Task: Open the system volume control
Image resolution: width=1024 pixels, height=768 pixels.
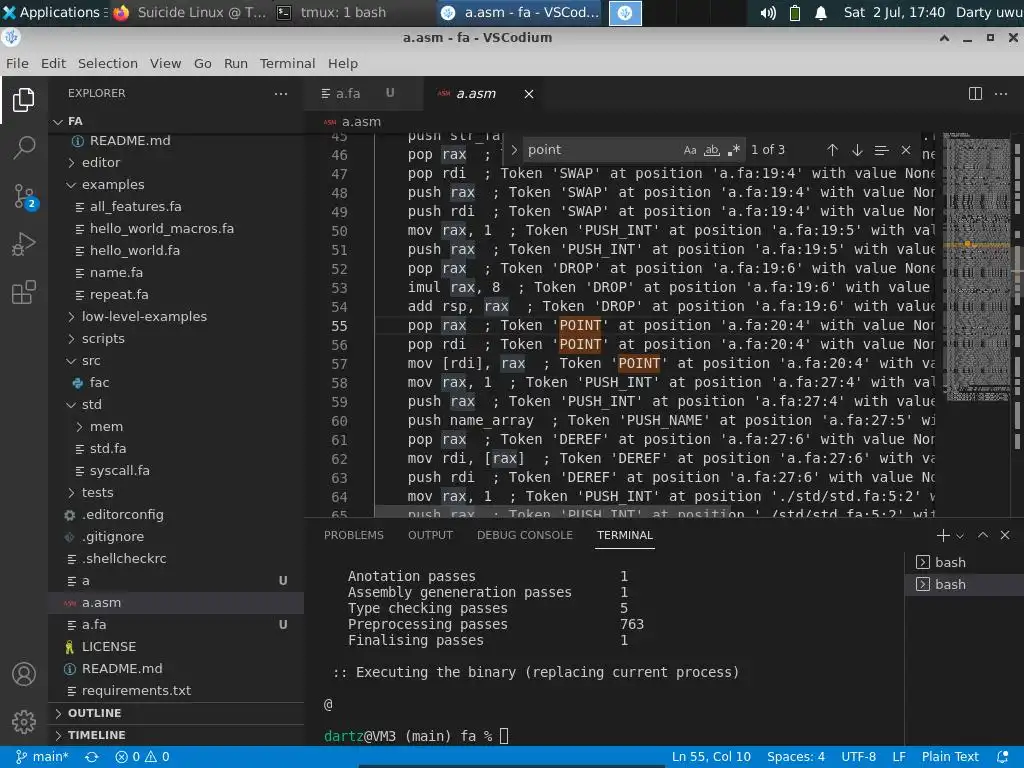Action: [x=768, y=13]
